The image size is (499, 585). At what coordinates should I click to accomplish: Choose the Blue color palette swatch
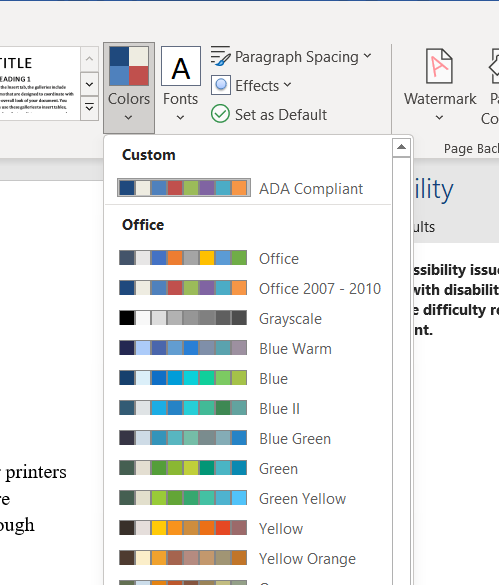tap(183, 378)
